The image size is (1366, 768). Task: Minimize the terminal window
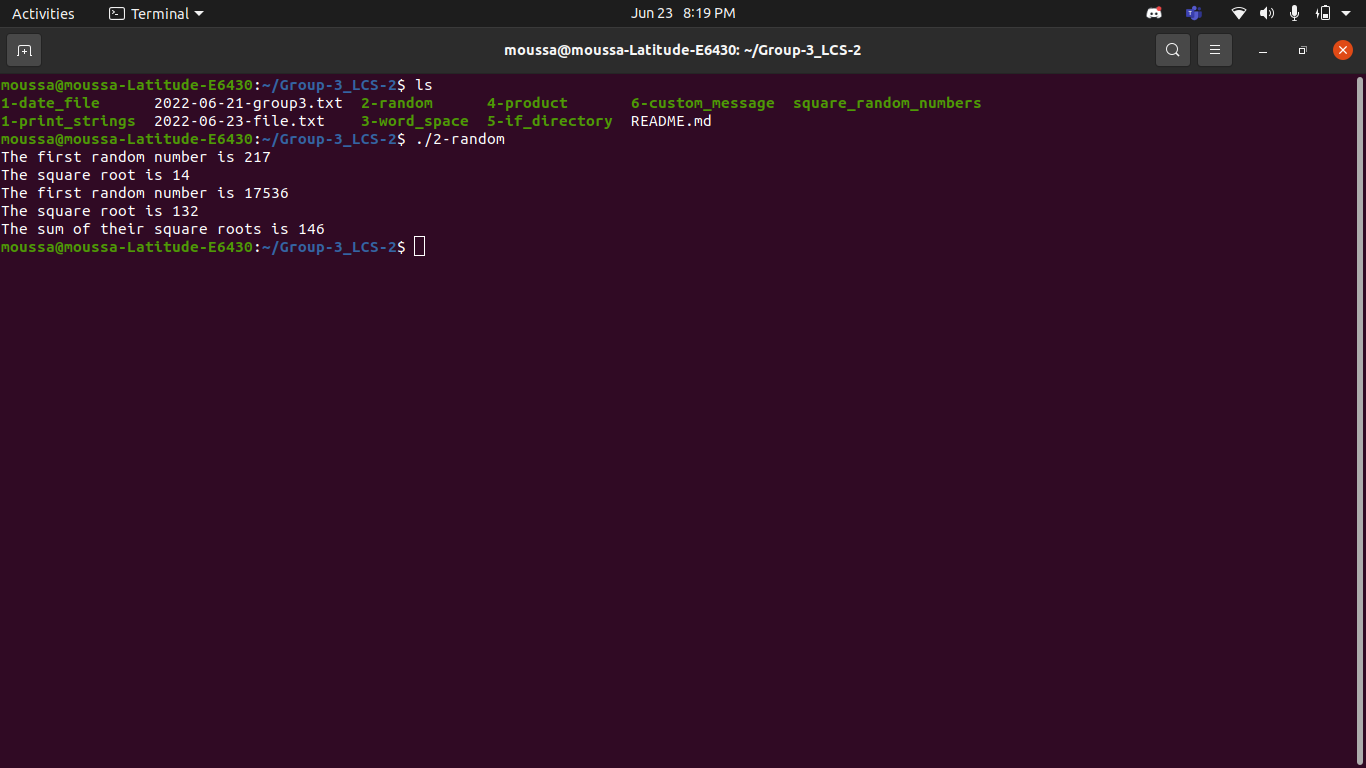point(1262,50)
